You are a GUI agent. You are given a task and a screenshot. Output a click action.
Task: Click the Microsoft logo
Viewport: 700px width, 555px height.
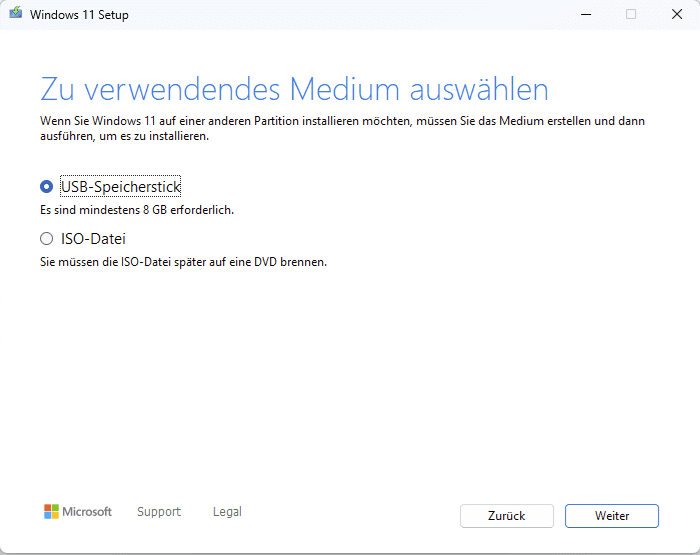78,512
